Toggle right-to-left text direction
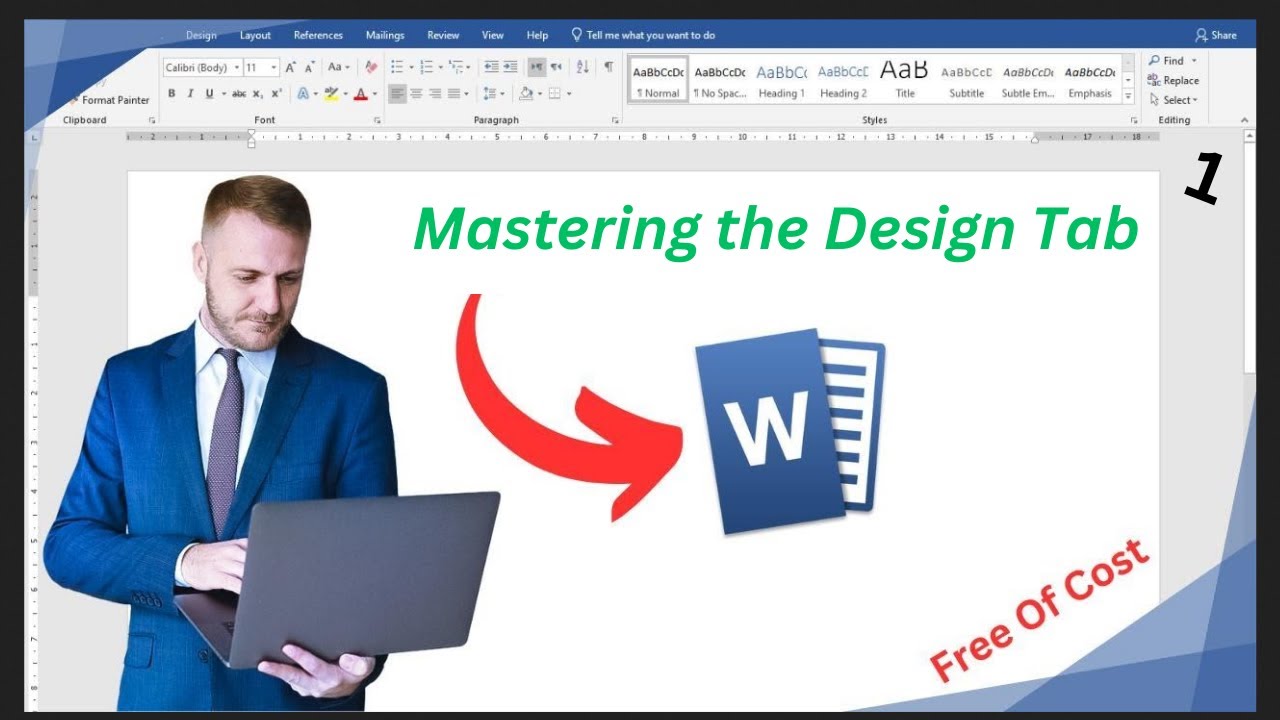This screenshot has width=1280, height=720. pyautogui.click(x=556, y=67)
